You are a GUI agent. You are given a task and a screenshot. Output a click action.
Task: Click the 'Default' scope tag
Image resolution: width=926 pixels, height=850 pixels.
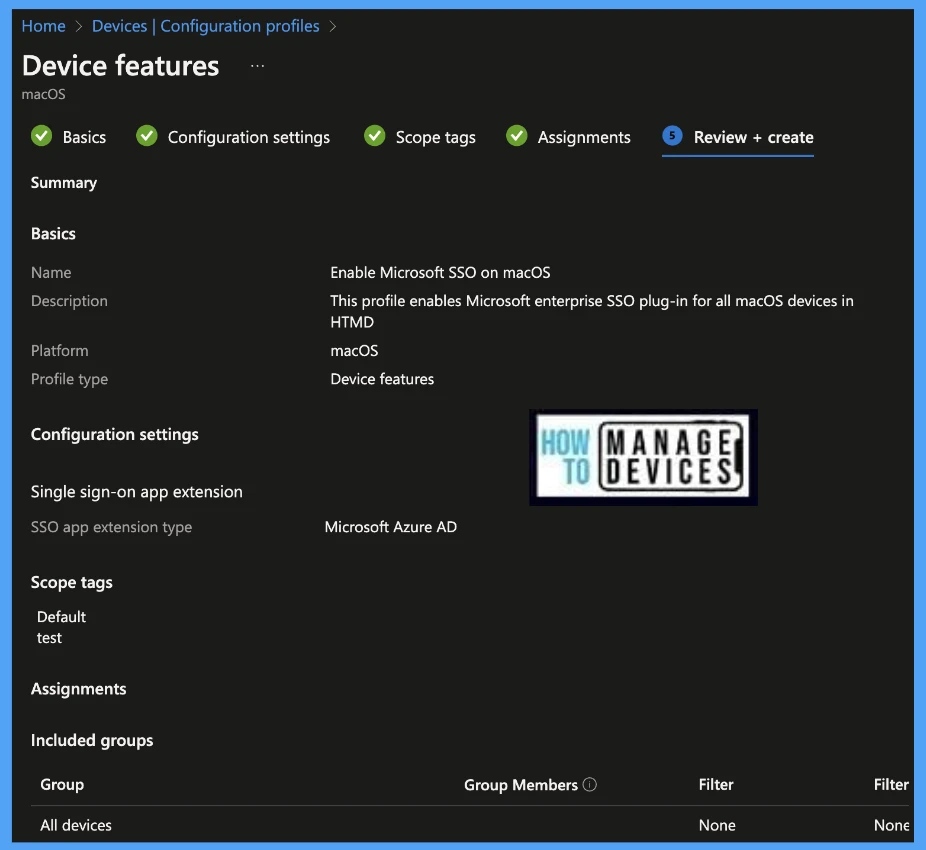pos(61,617)
